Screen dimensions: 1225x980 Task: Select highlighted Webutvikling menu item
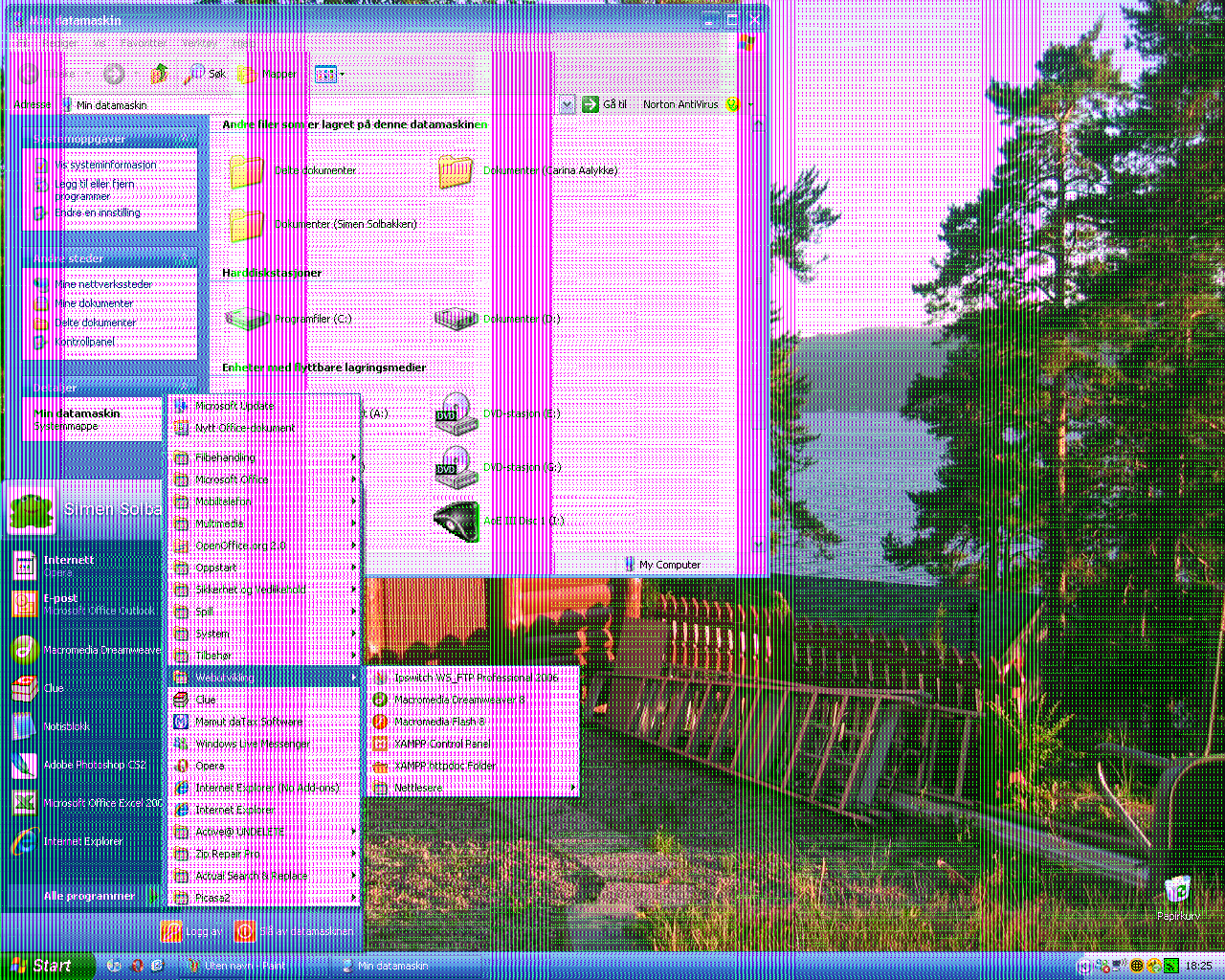point(265,678)
